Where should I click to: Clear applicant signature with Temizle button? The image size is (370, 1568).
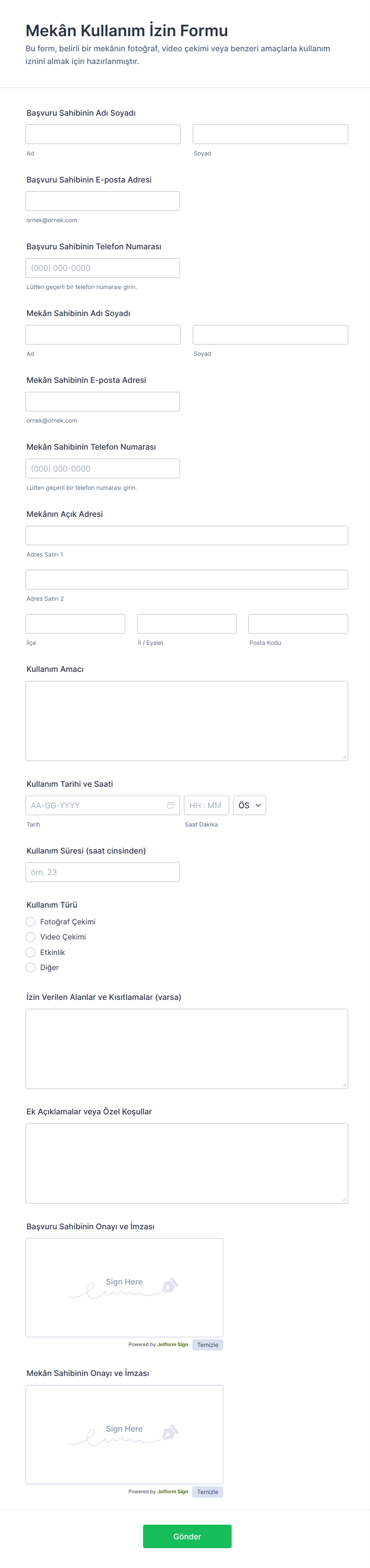(x=207, y=1344)
